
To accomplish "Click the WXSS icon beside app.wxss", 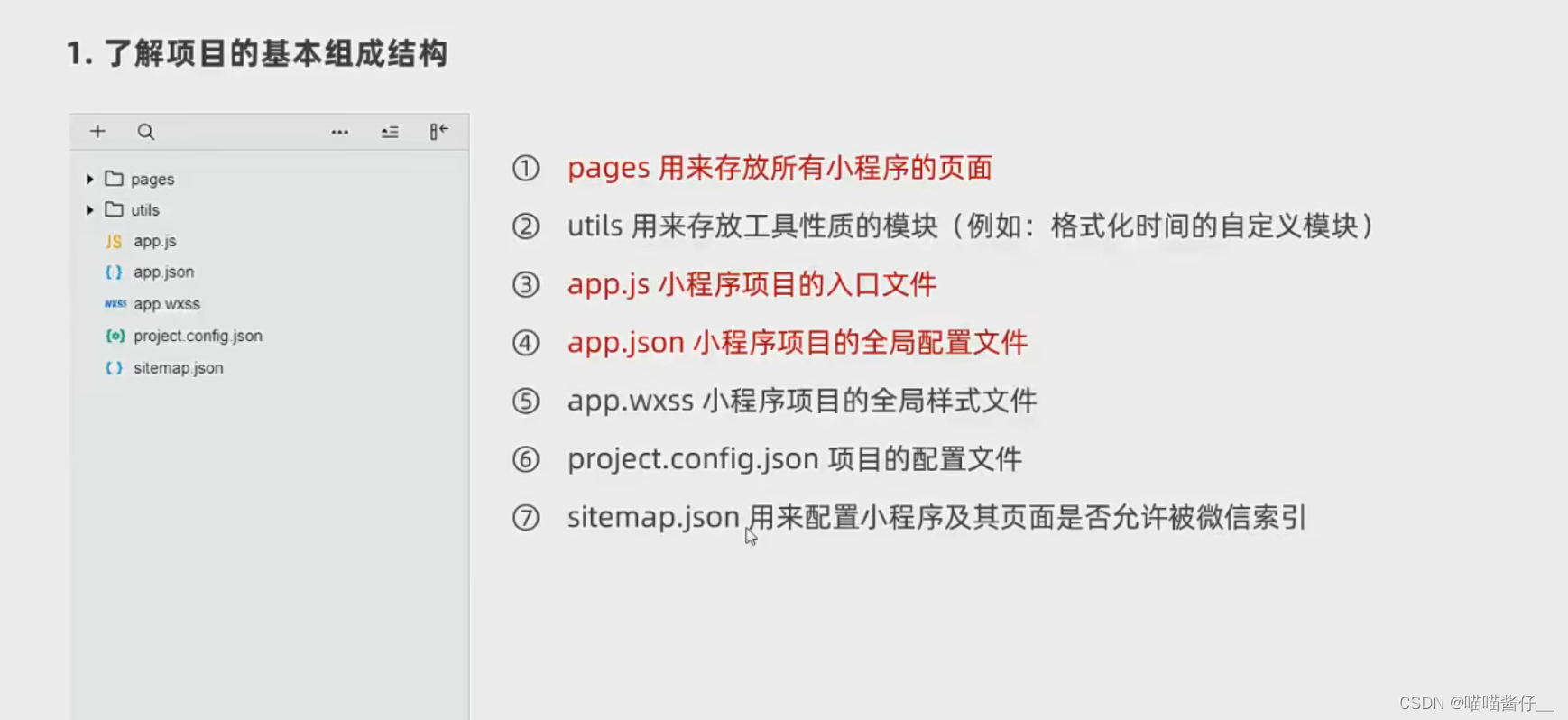I will (x=115, y=304).
